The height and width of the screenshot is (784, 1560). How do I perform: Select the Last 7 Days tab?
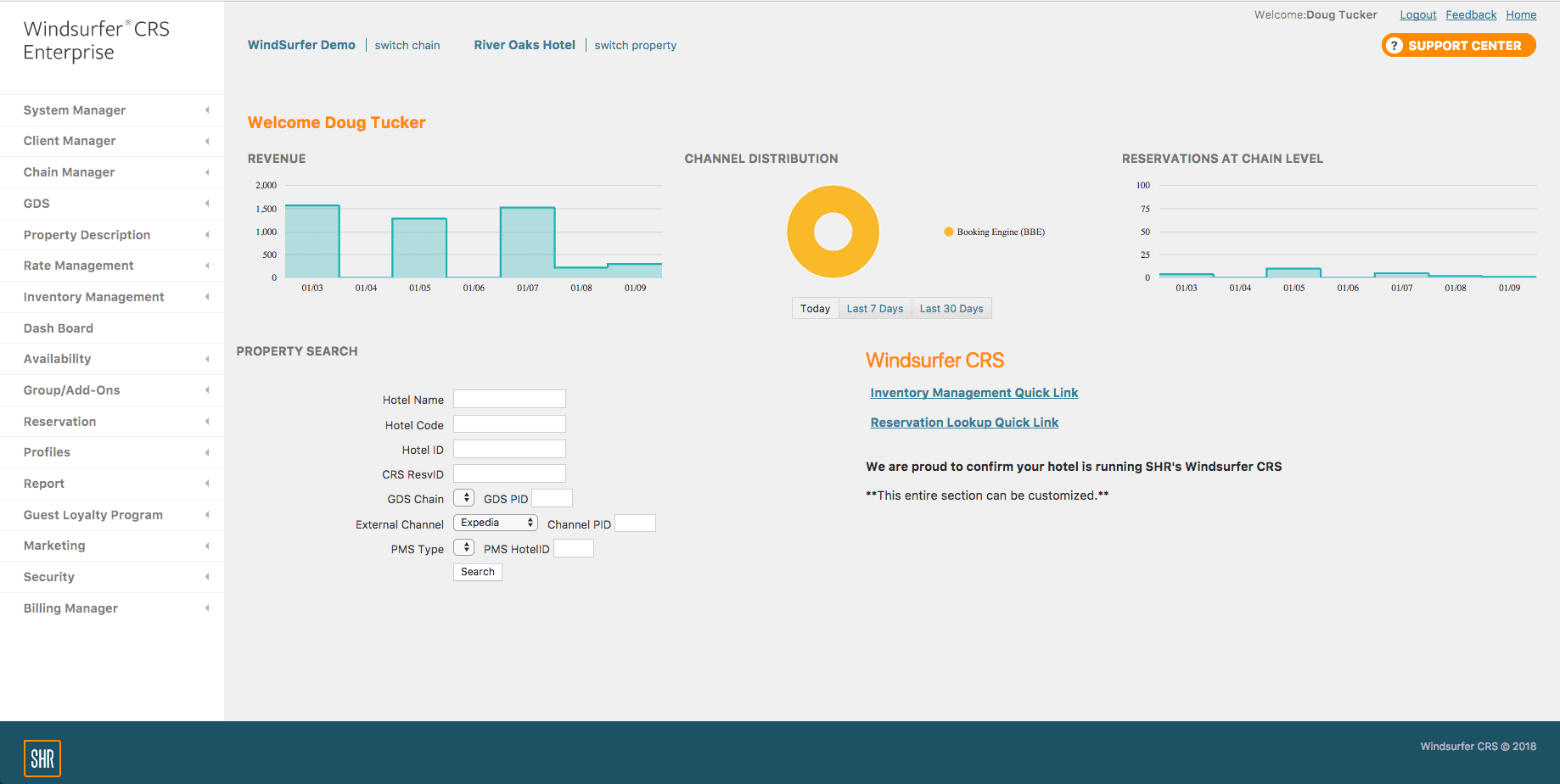875,309
